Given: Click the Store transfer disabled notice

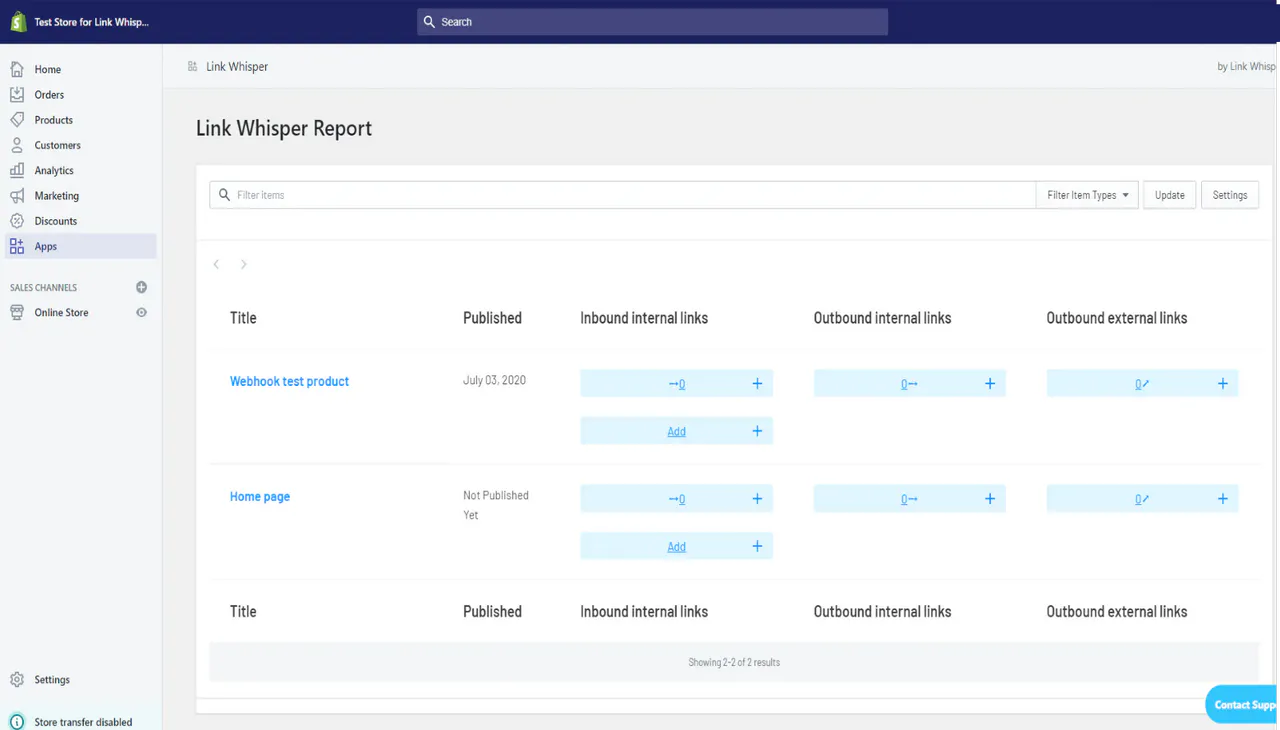Looking at the screenshot, I should click(83, 722).
